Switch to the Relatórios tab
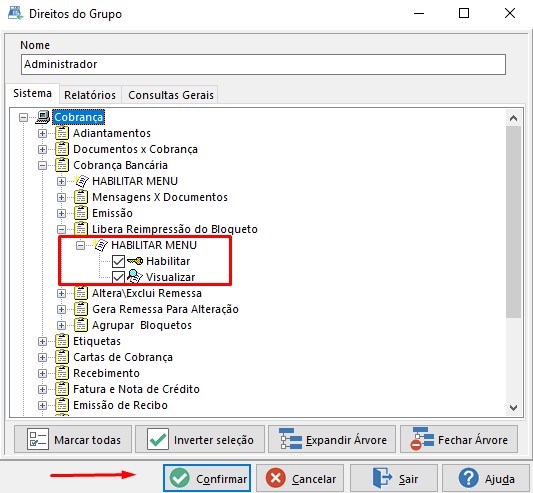 tap(90, 95)
